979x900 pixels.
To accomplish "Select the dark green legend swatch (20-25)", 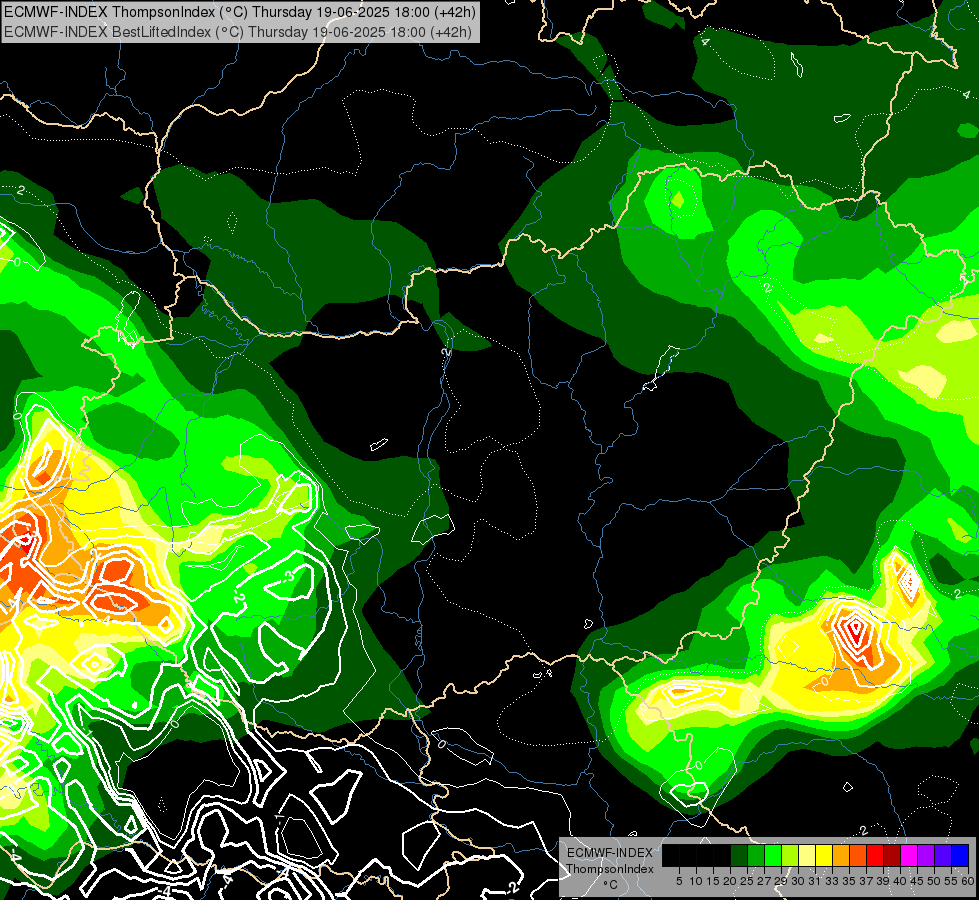I will point(739,855).
